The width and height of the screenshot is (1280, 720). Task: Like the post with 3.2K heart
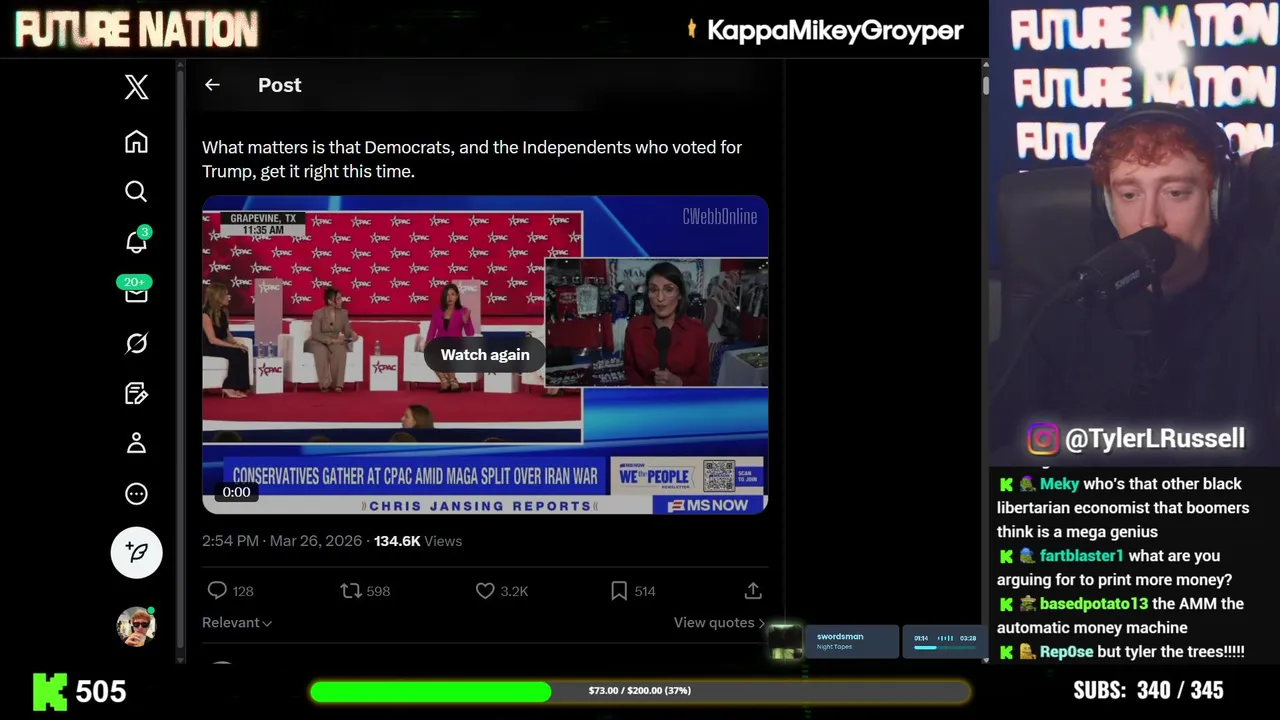coord(502,591)
